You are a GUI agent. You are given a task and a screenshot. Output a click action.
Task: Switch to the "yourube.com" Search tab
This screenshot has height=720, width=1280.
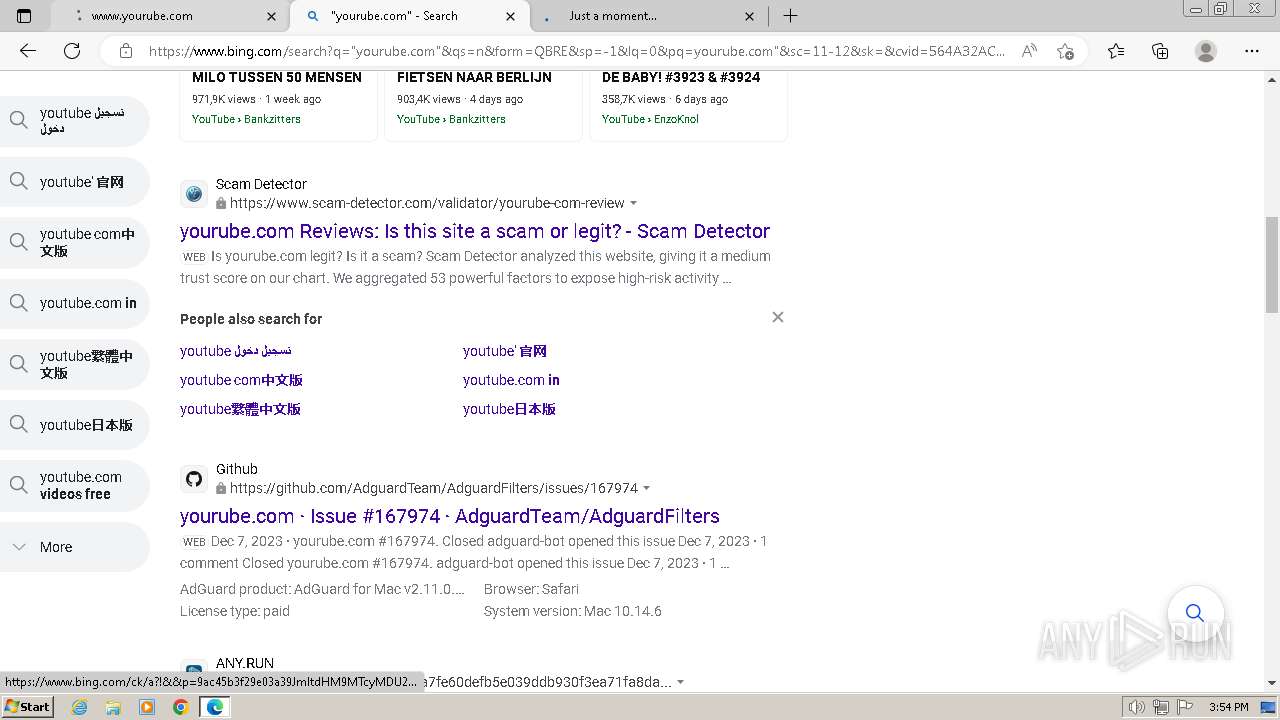[409, 16]
